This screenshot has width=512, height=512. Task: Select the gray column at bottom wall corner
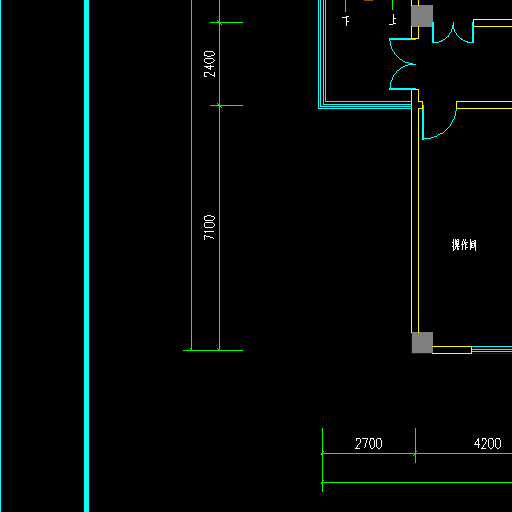pyautogui.click(x=422, y=342)
